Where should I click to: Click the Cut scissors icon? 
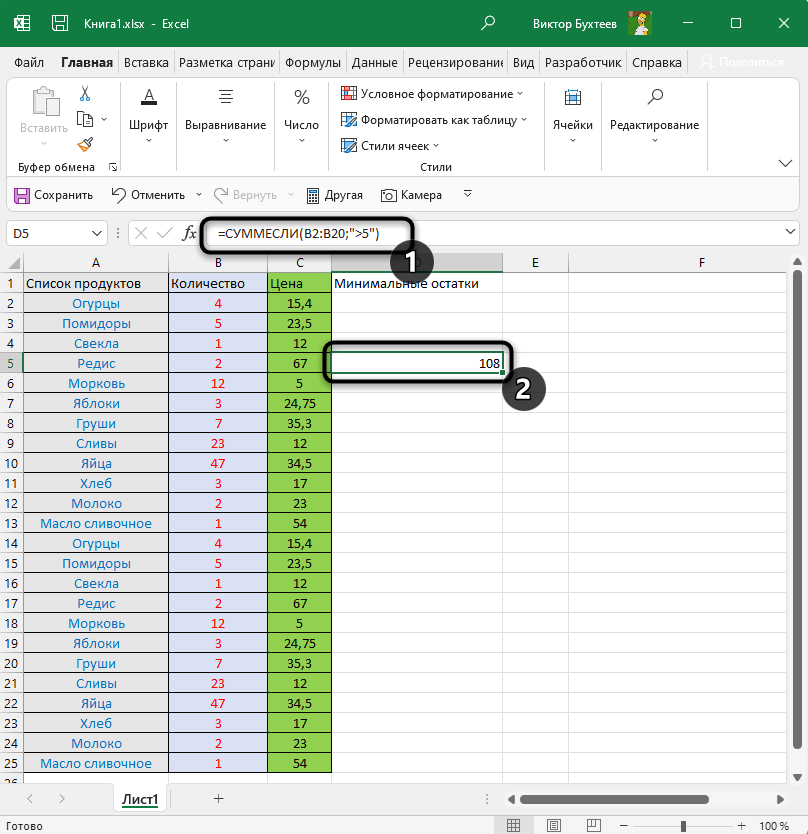coord(85,94)
